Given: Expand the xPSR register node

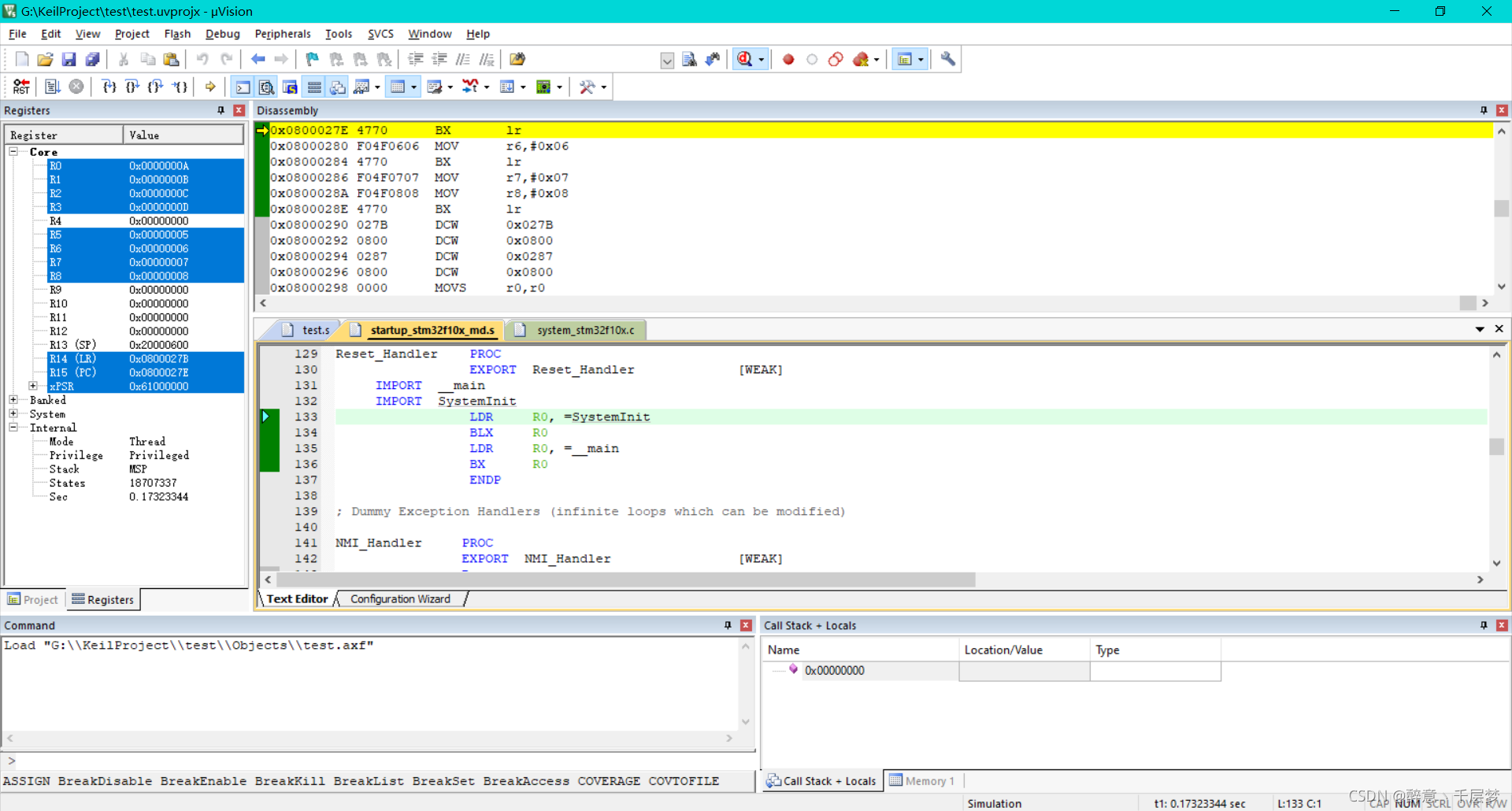Looking at the screenshot, I should [x=33, y=386].
